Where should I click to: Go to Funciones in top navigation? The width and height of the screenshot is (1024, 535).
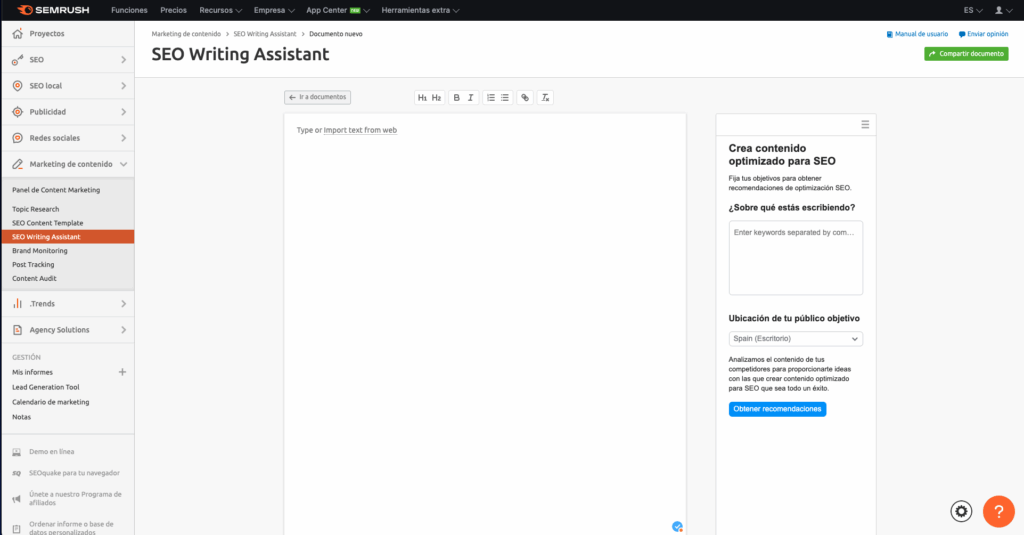pos(129,10)
